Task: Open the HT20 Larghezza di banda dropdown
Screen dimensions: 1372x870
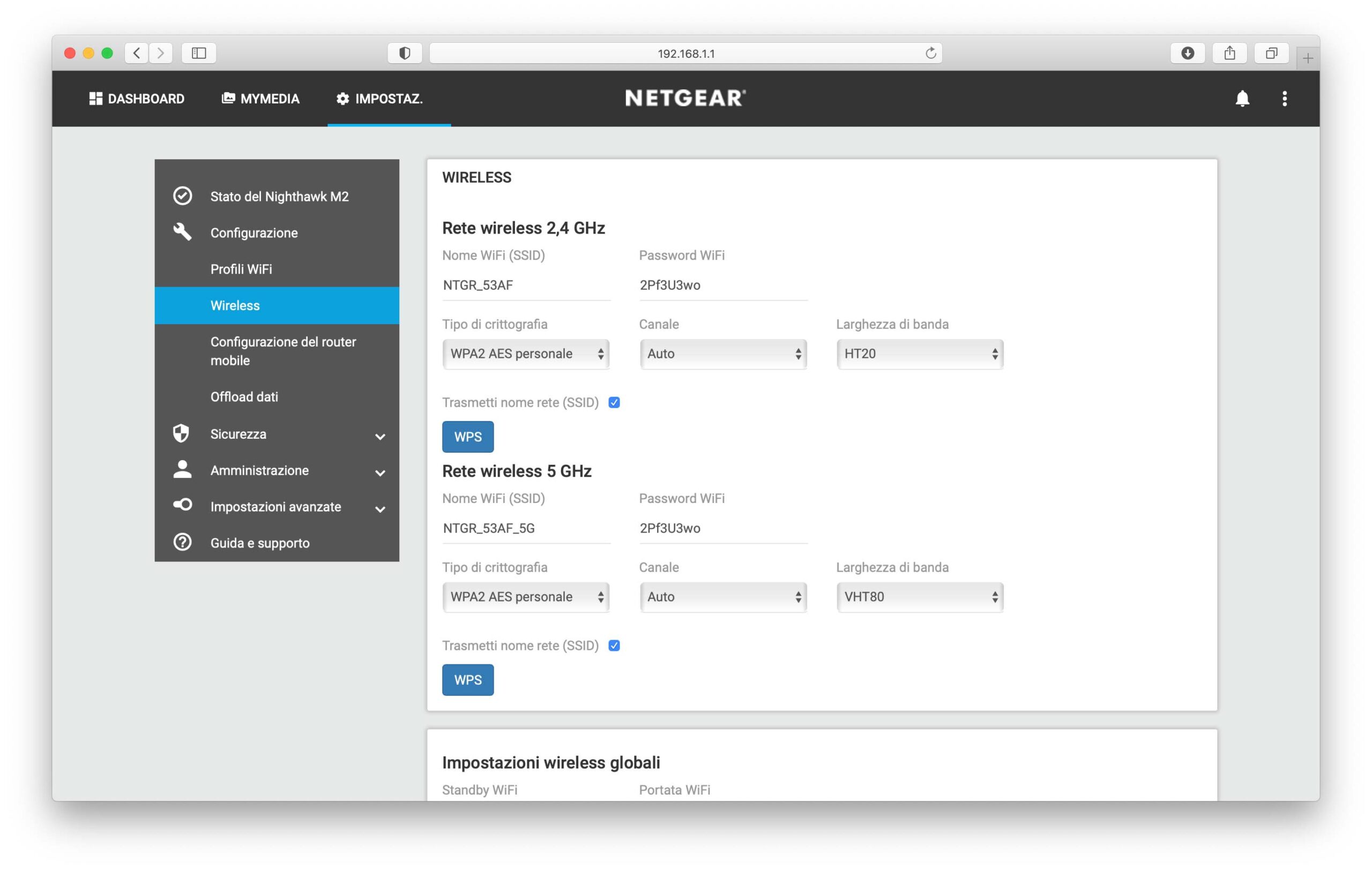Action: (920, 354)
